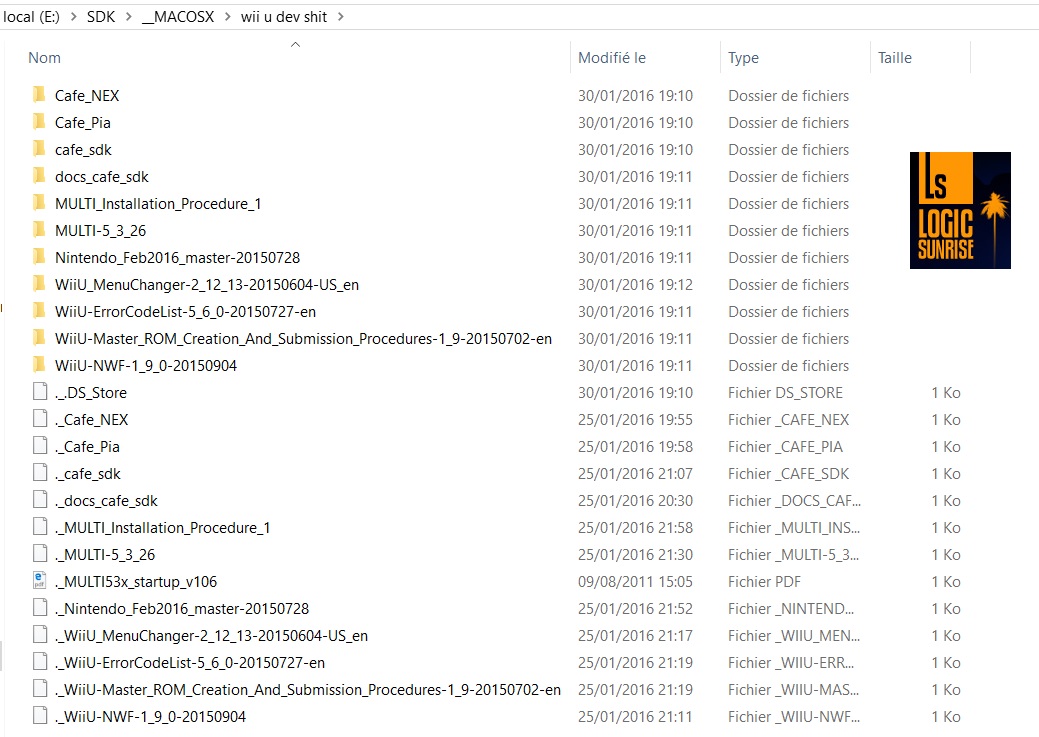The height and width of the screenshot is (737, 1039).
Task: Click the Fichier DS_STORE type cell
Action: tap(785, 392)
